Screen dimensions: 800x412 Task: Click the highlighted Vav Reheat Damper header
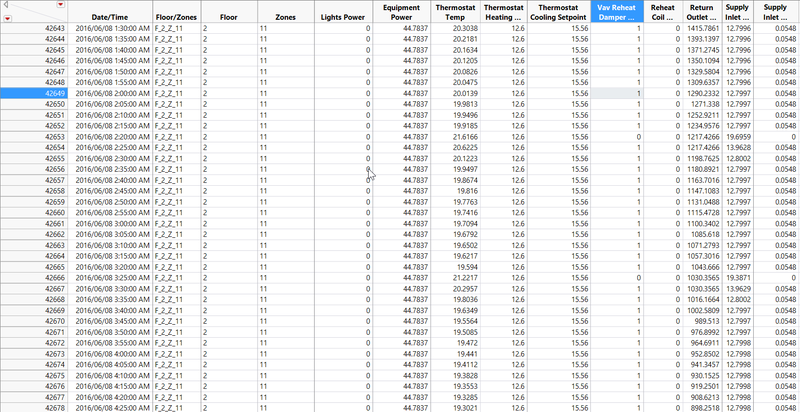pos(616,12)
